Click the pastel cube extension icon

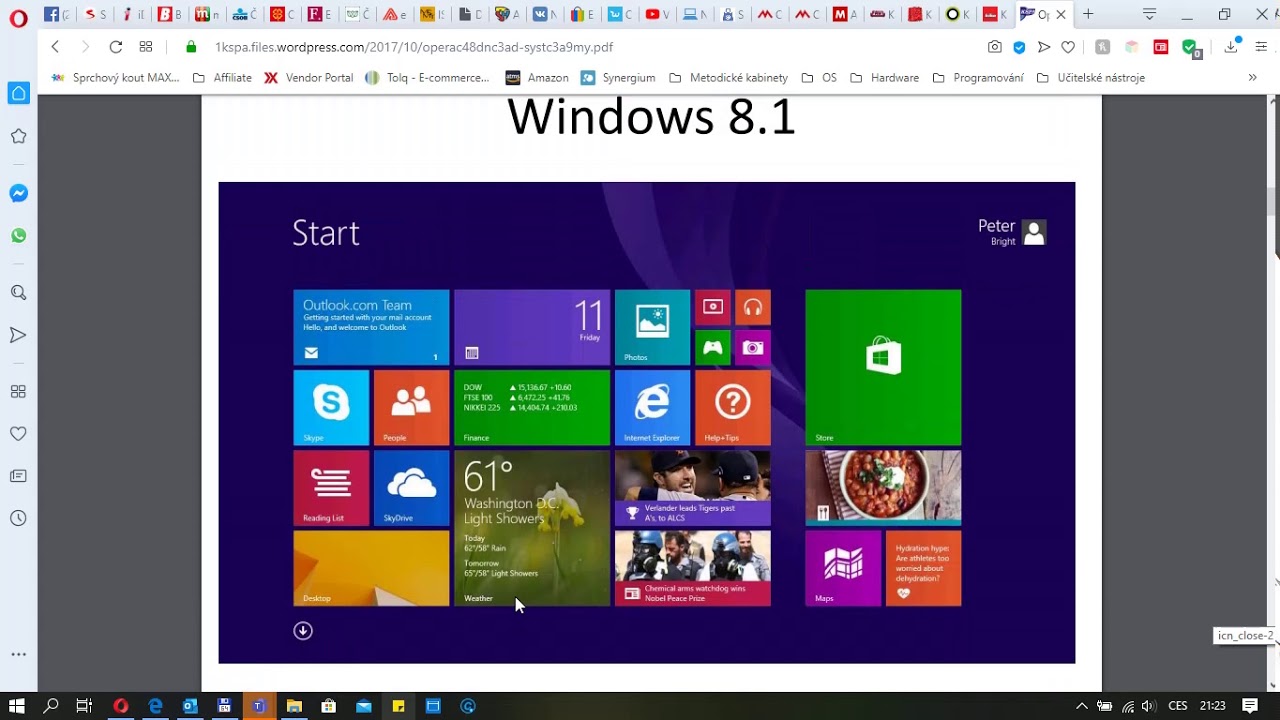[1132, 47]
